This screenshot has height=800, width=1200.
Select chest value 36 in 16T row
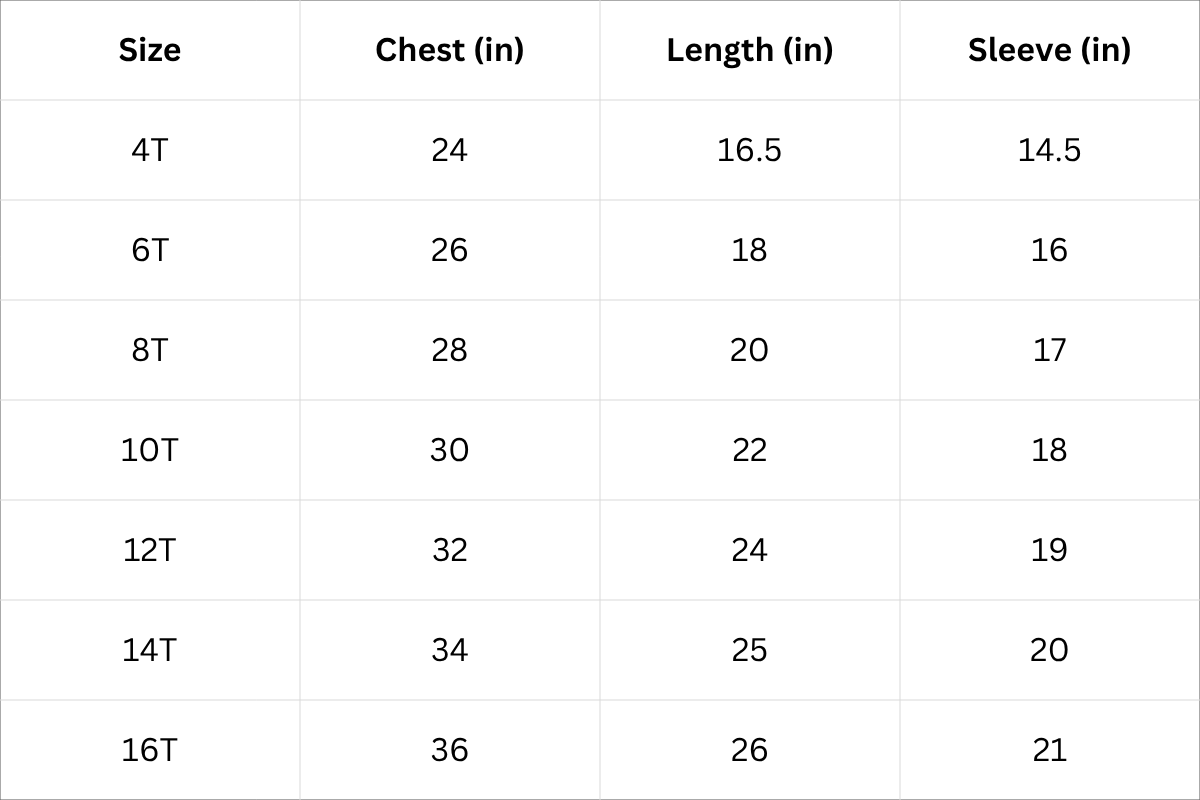450,750
